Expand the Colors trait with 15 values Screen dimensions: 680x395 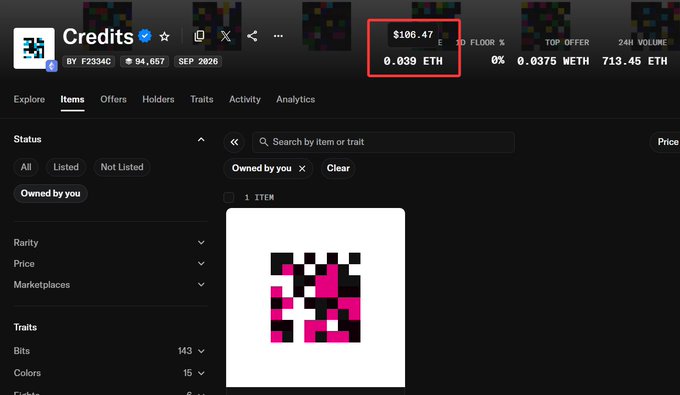point(109,373)
